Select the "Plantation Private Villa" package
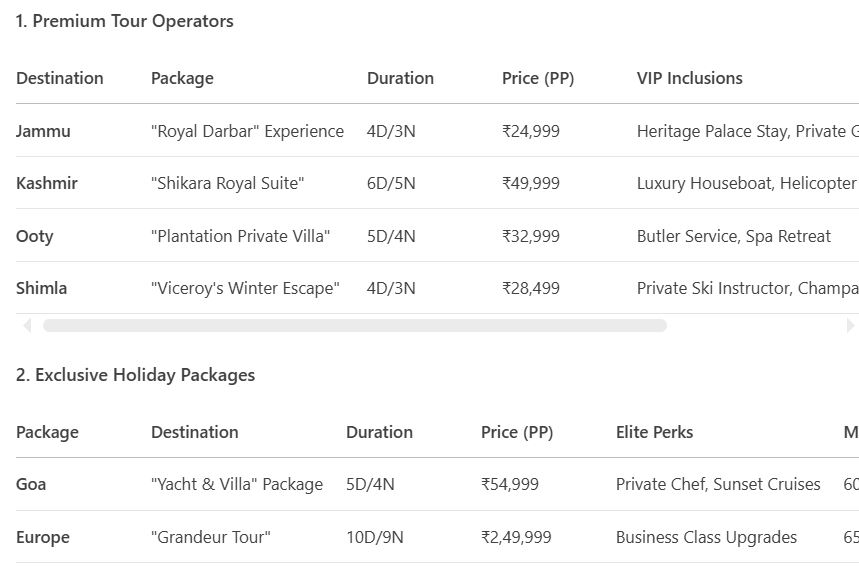The width and height of the screenshot is (859, 567). coord(240,236)
